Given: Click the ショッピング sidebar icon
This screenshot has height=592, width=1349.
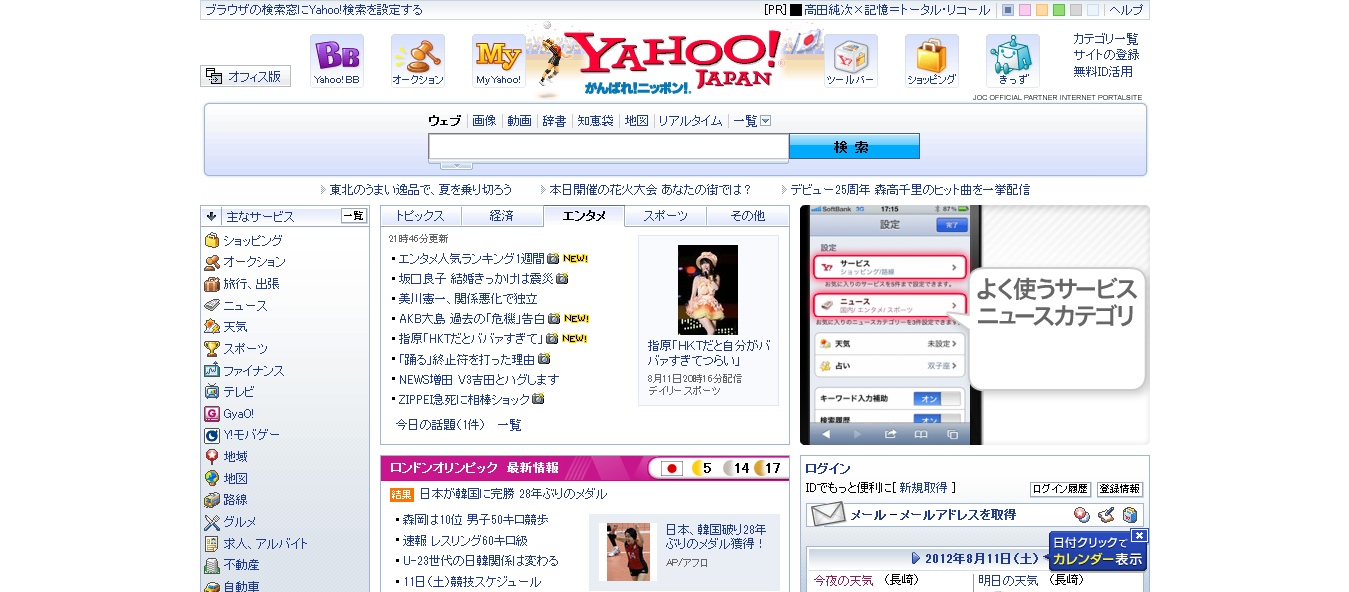Looking at the screenshot, I should [x=212, y=240].
